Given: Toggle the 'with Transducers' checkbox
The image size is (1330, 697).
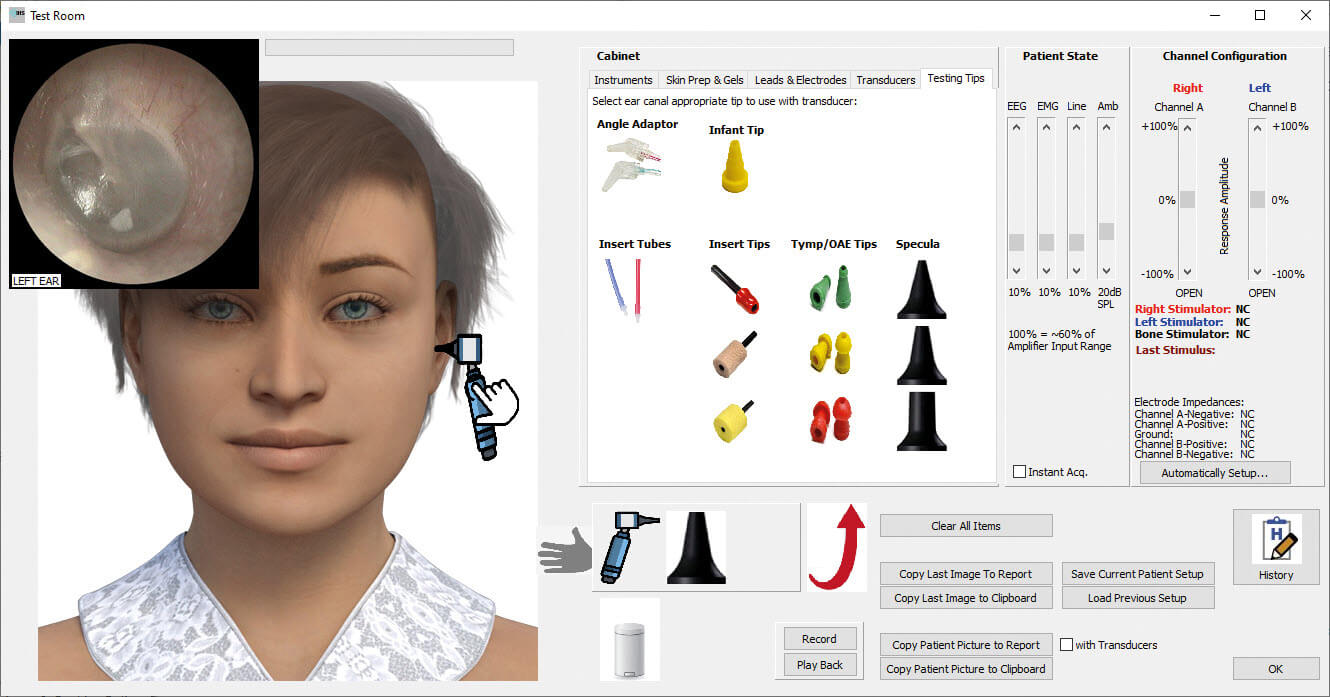Looking at the screenshot, I should [x=1067, y=645].
